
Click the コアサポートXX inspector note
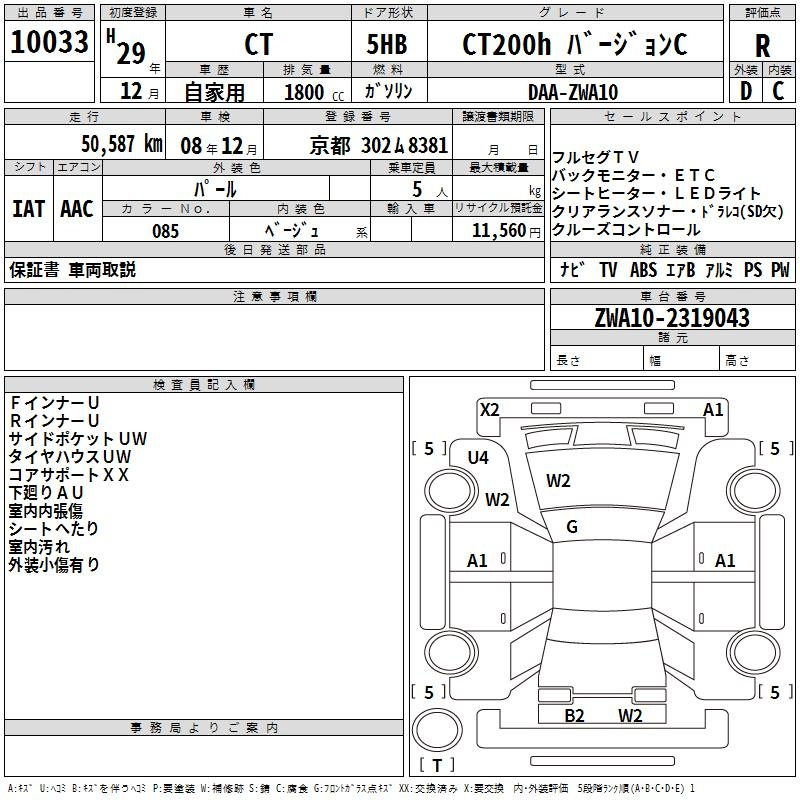70,475
